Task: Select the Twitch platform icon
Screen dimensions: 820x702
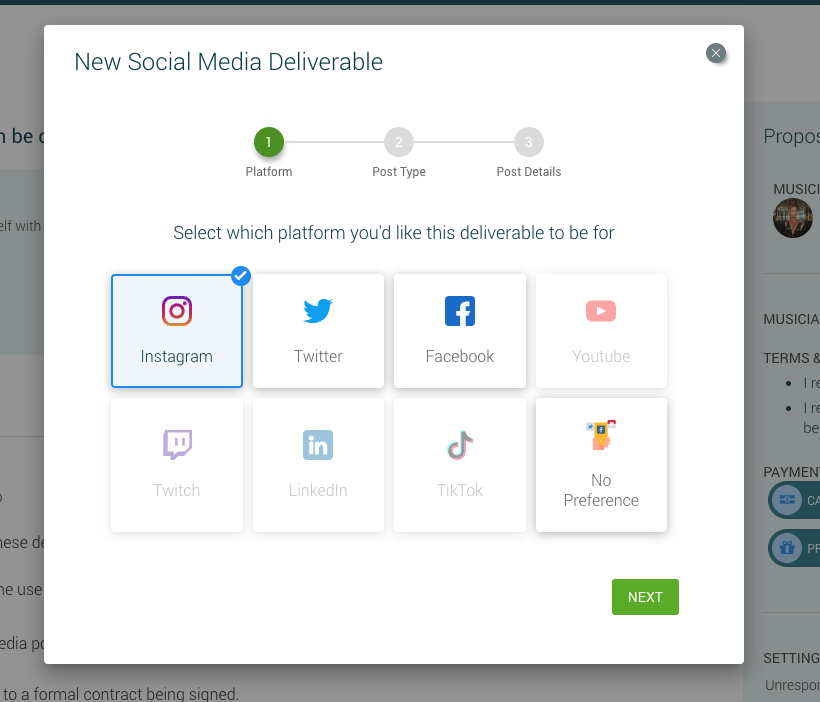Action: pyautogui.click(x=176, y=445)
